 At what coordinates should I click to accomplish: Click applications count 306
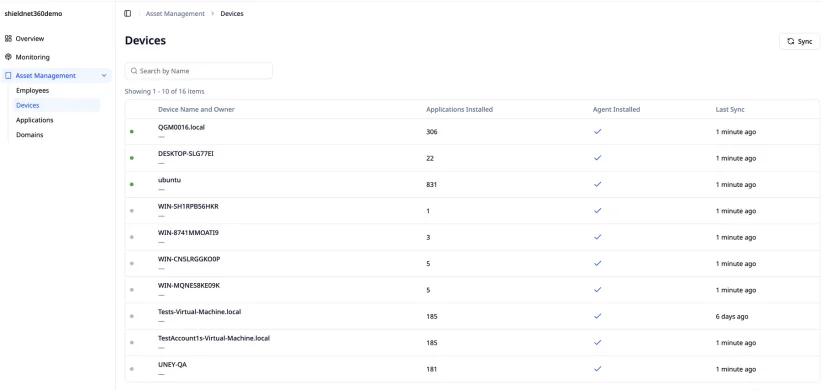431,132
